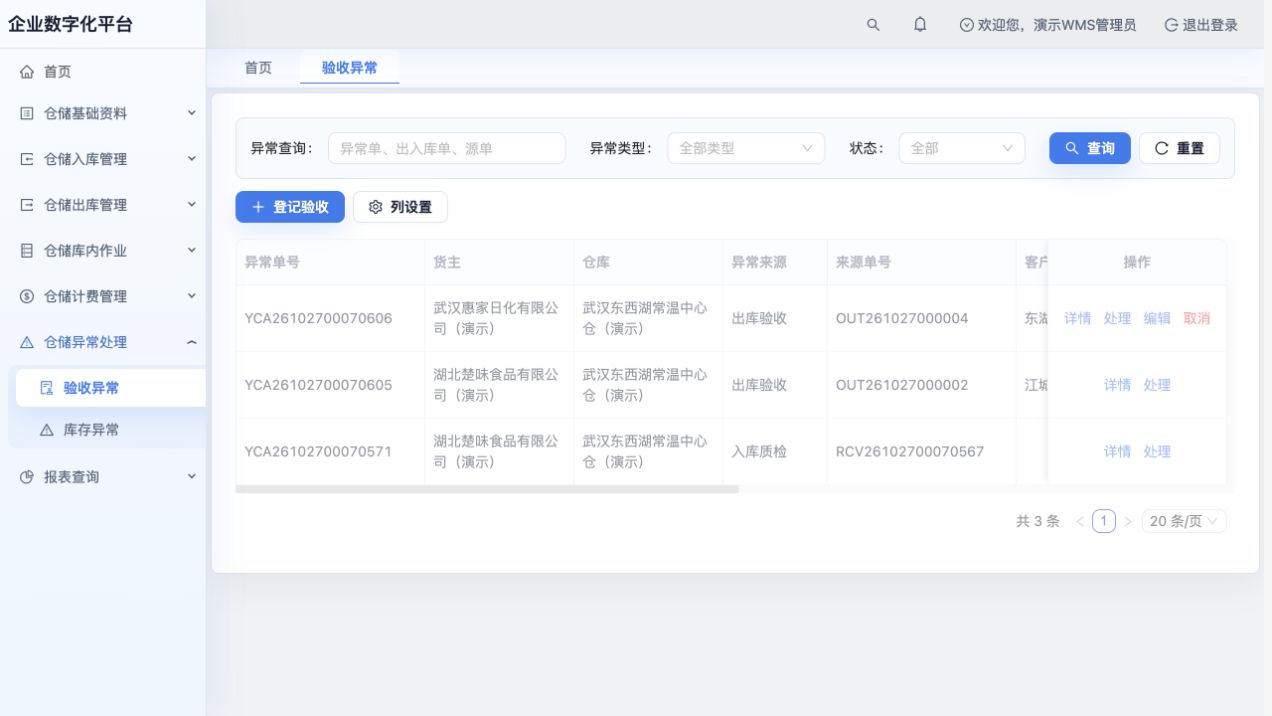Click the 异常查询 input field
The height and width of the screenshot is (716, 1272).
447,148
